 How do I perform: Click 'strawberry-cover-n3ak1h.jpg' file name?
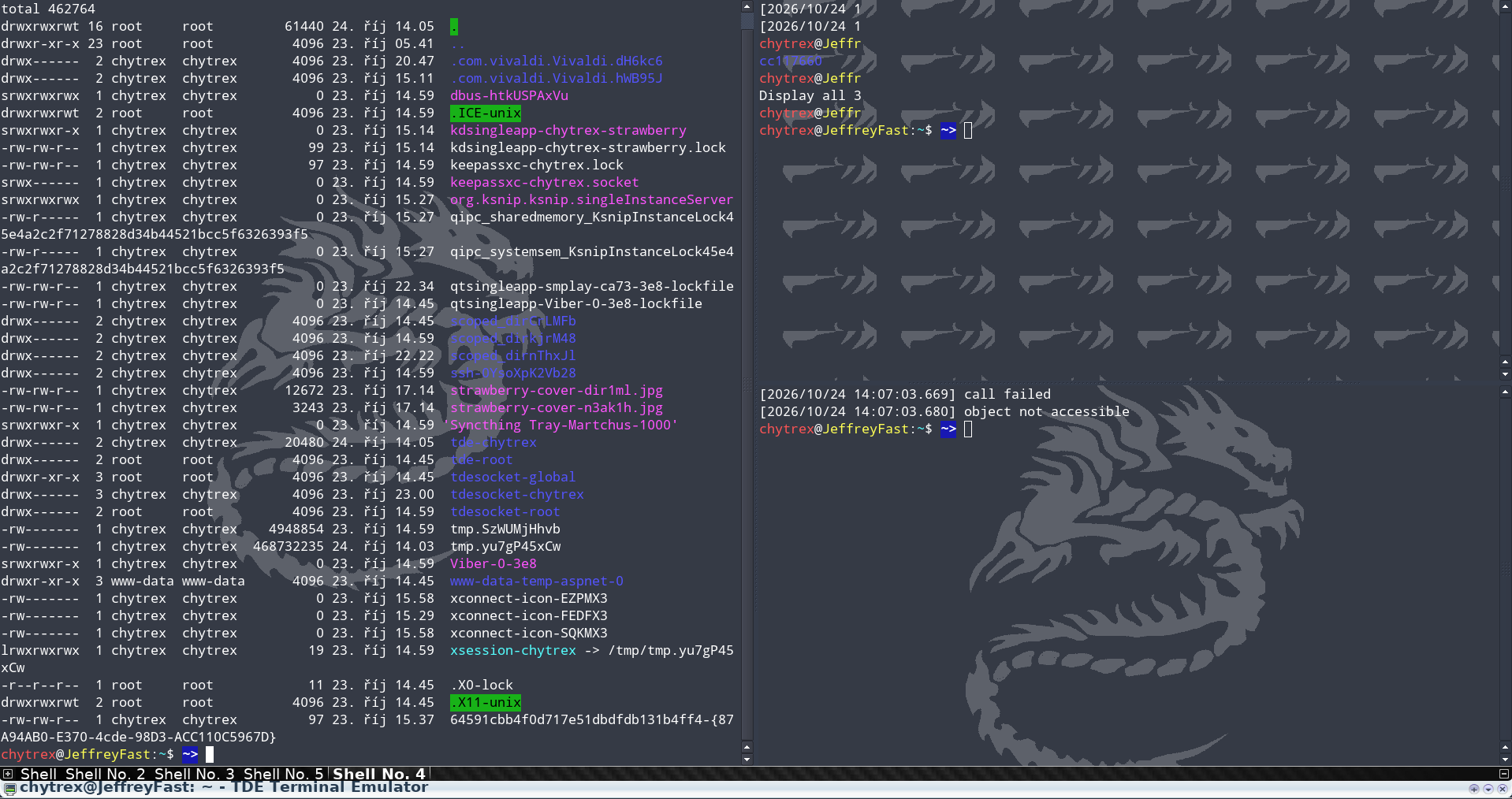(x=557, y=407)
